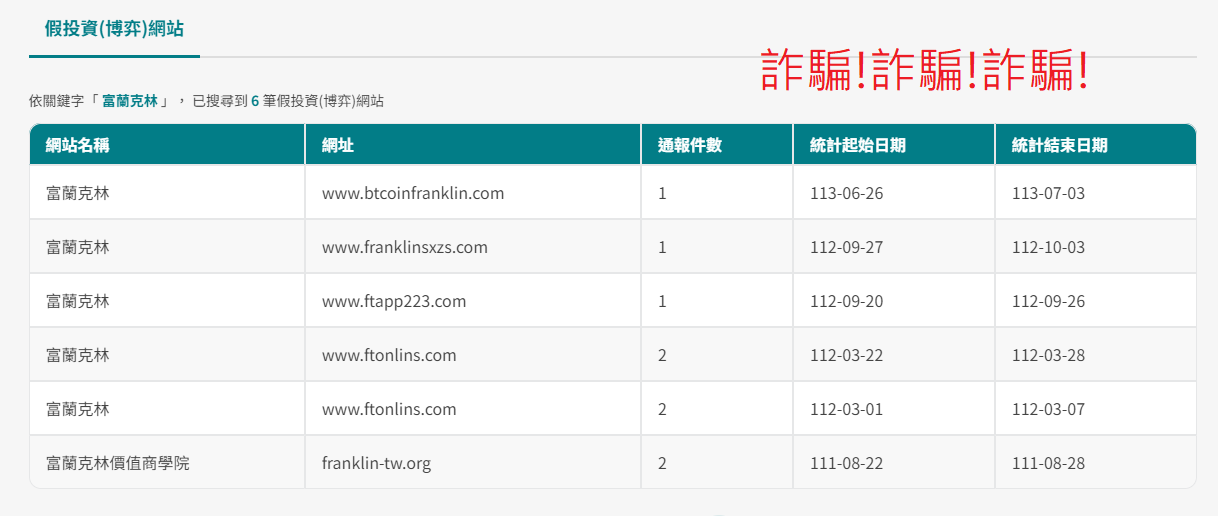Click the 113-06-26 start date cell

coord(846,193)
